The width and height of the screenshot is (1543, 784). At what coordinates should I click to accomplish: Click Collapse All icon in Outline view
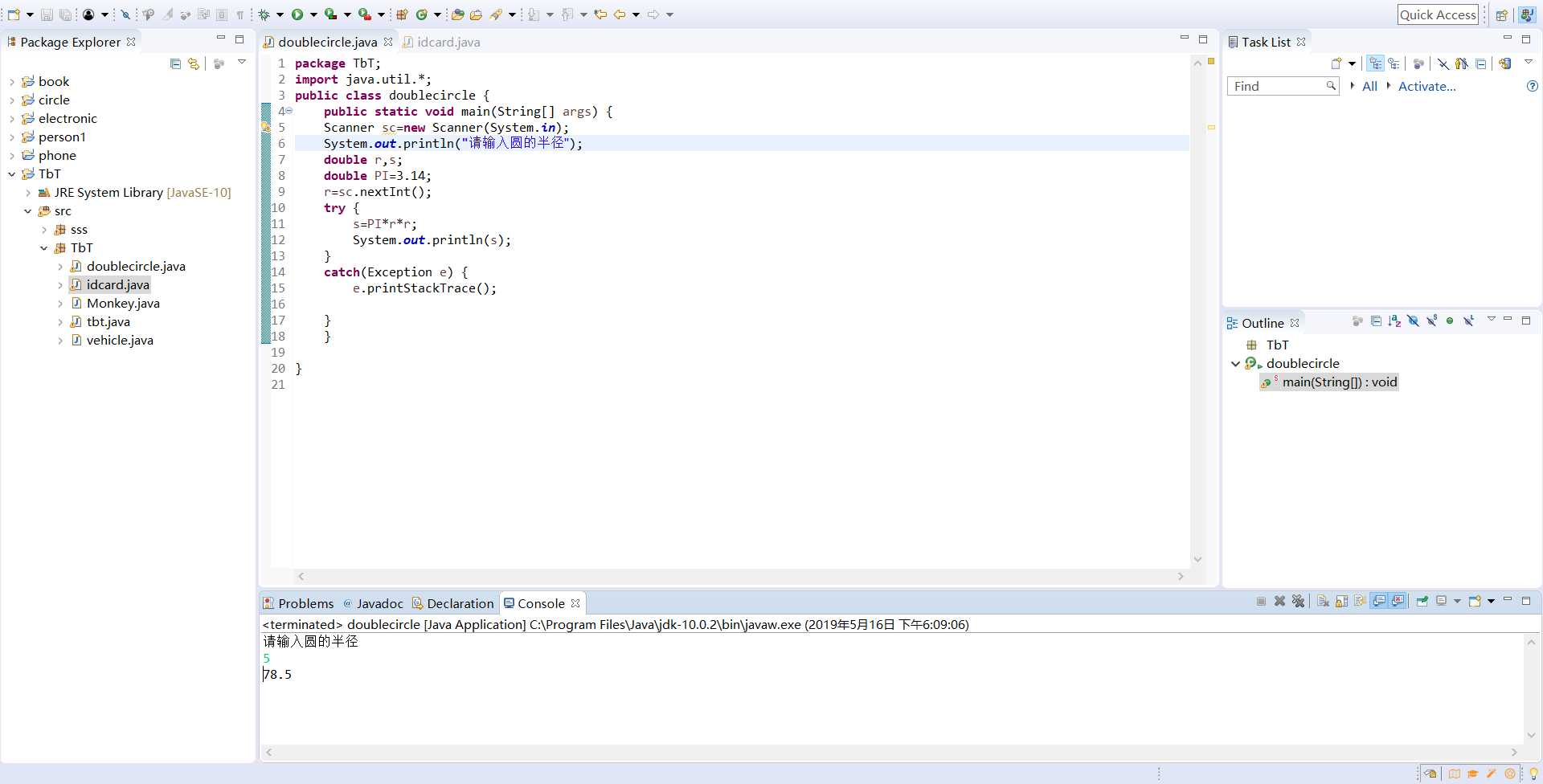point(1376,321)
